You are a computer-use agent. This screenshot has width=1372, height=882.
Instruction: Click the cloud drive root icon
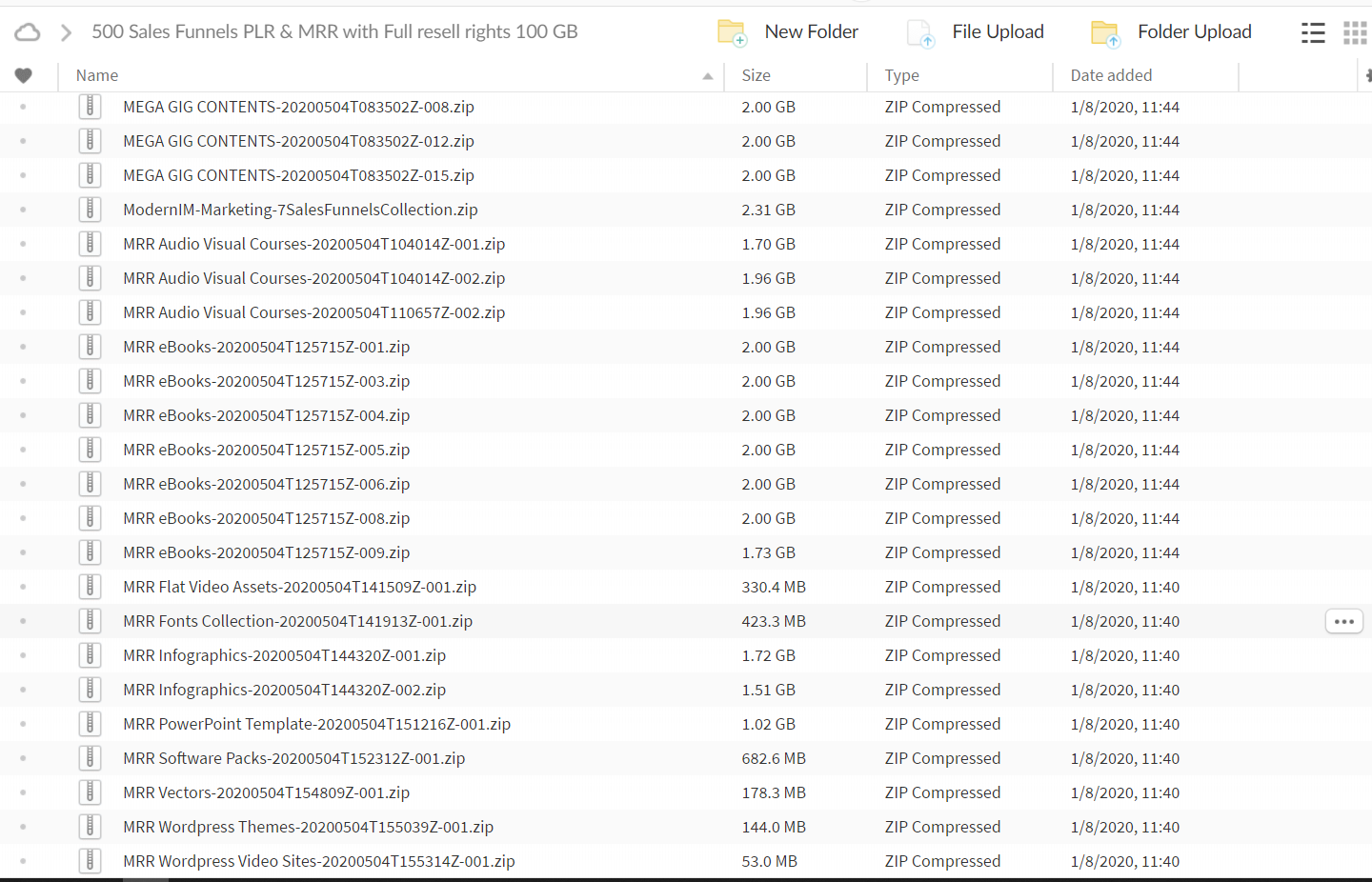[28, 32]
